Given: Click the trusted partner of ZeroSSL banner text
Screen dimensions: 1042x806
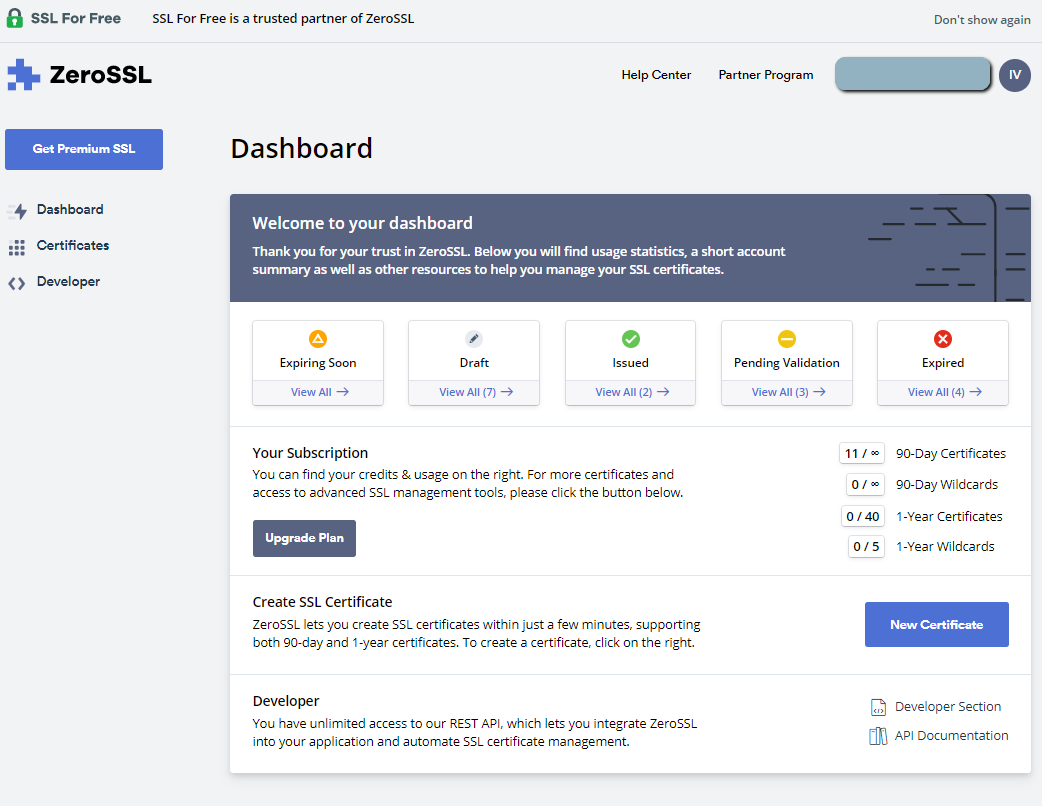Looking at the screenshot, I should tap(283, 19).
